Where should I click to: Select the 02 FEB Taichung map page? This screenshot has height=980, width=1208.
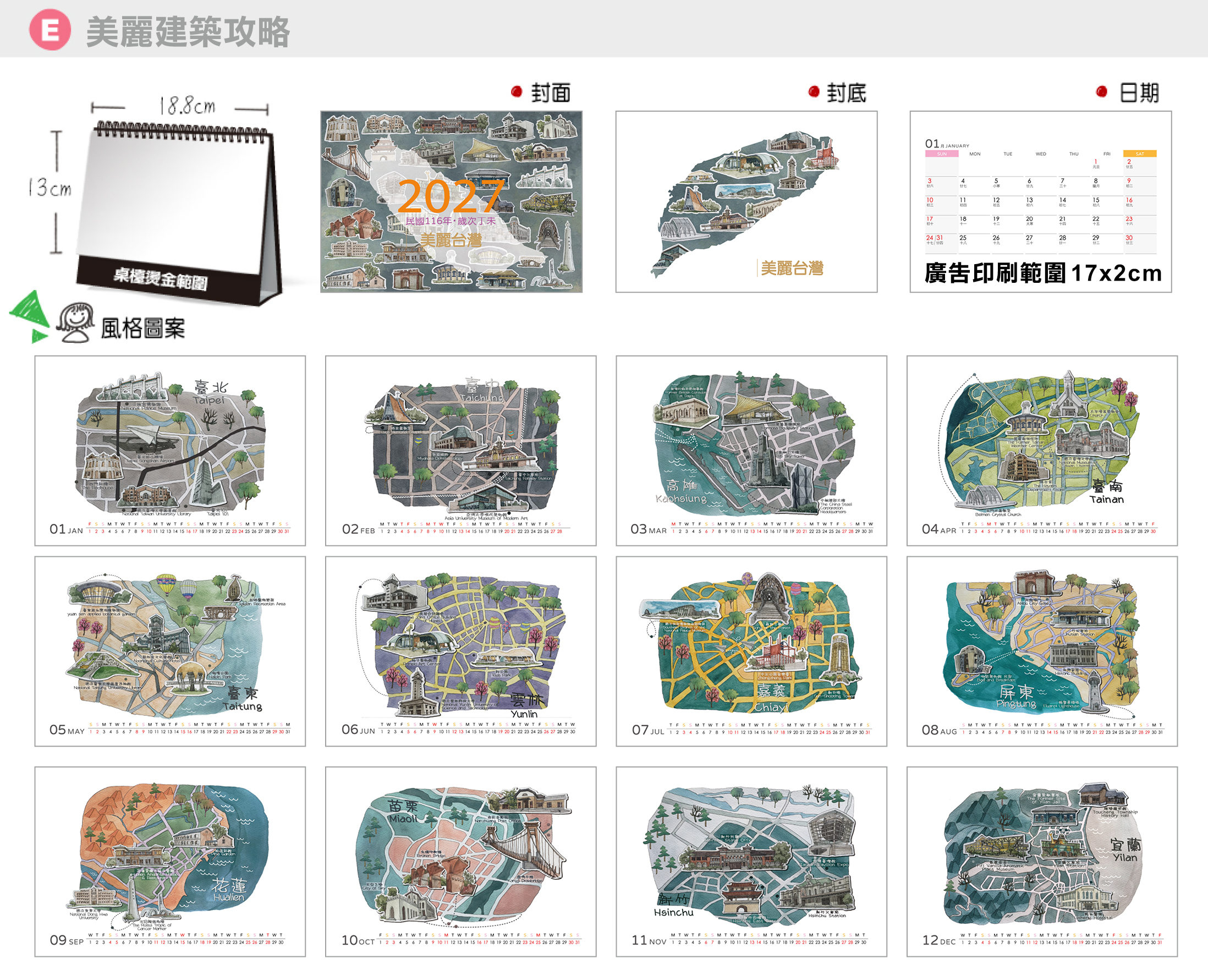click(461, 451)
